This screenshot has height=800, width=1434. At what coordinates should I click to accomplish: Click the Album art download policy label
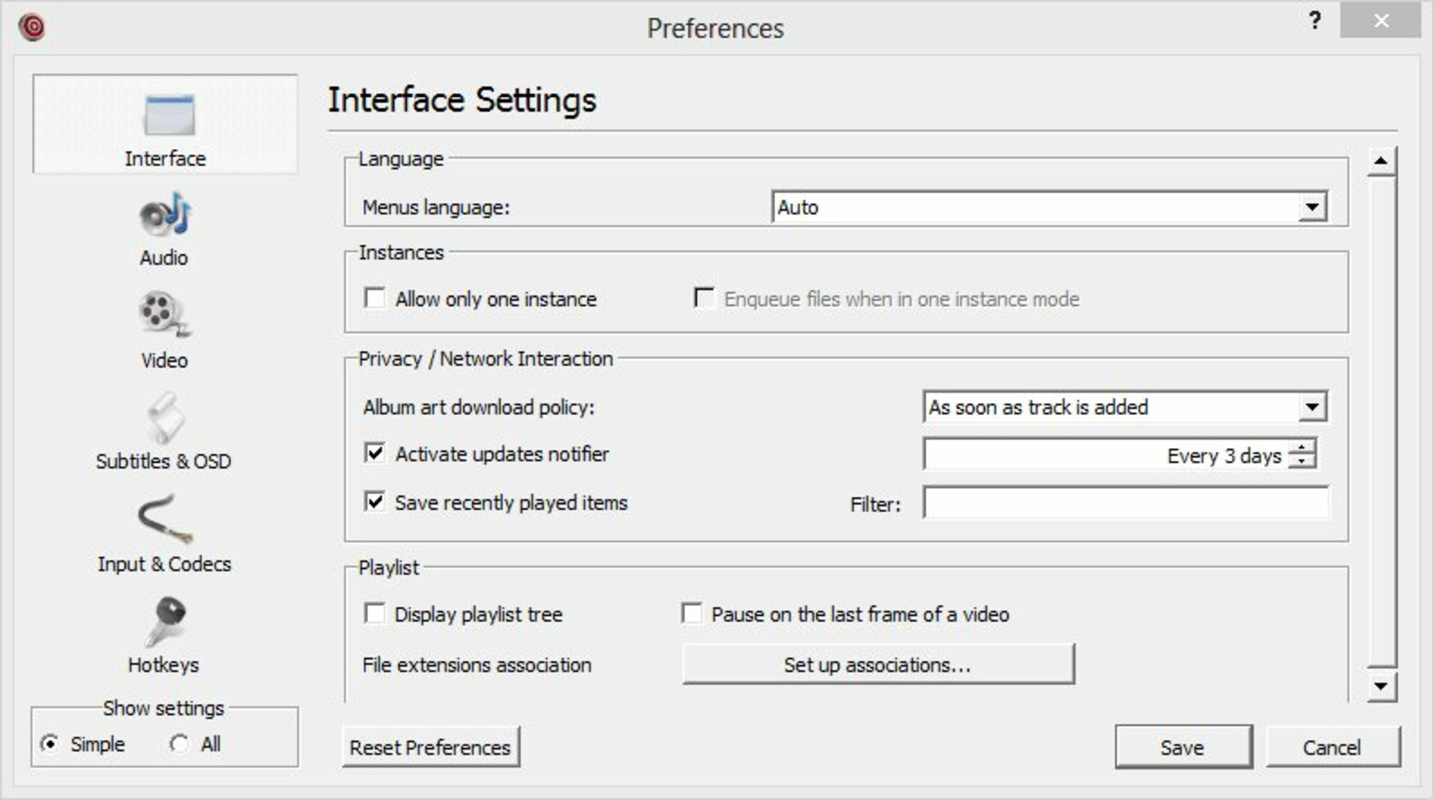click(479, 407)
